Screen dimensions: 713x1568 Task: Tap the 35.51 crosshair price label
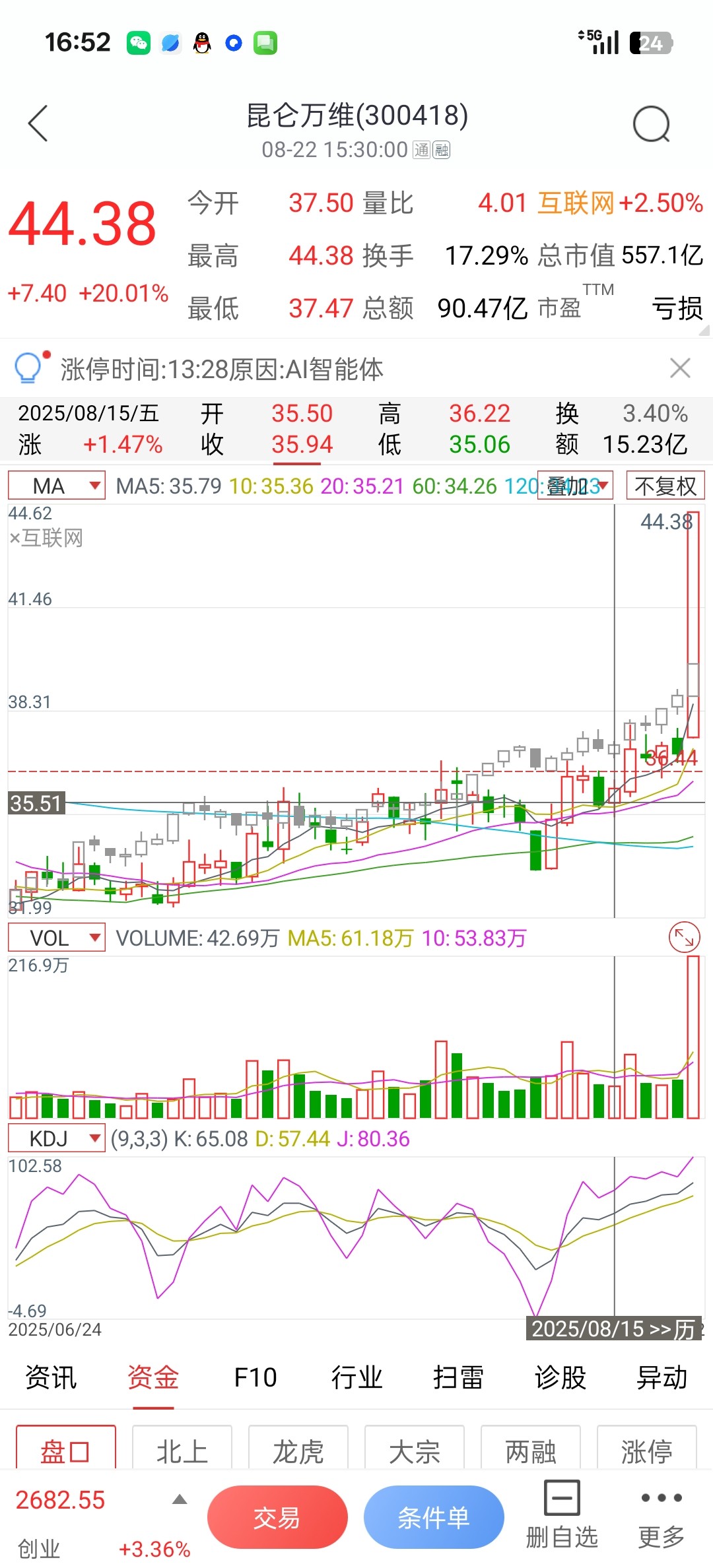[x=36, y=803]
